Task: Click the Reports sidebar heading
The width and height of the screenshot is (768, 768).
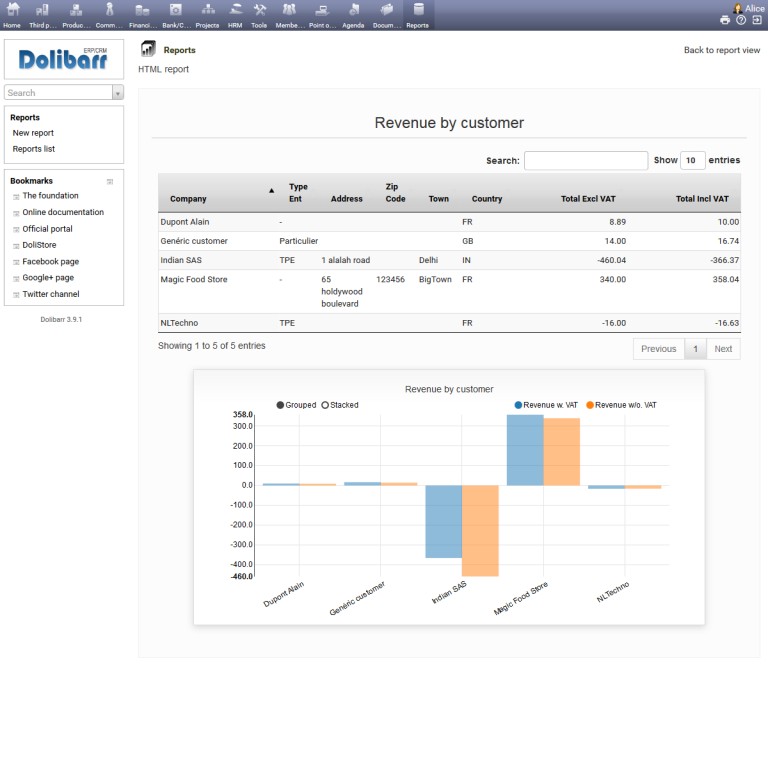Action: tap(24, 118)
